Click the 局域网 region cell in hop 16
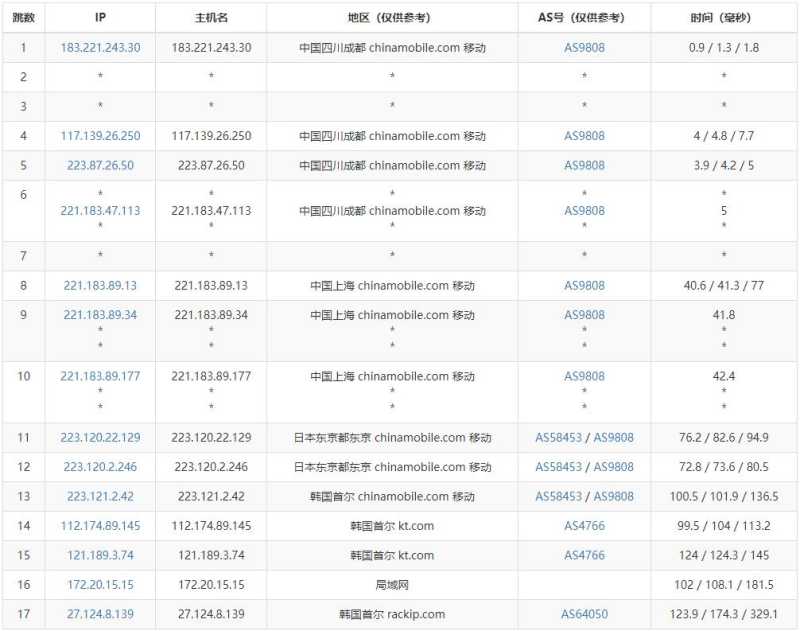The height and width of the screenshot is (631, 800). pyautogui.click(x=392, y=585)
